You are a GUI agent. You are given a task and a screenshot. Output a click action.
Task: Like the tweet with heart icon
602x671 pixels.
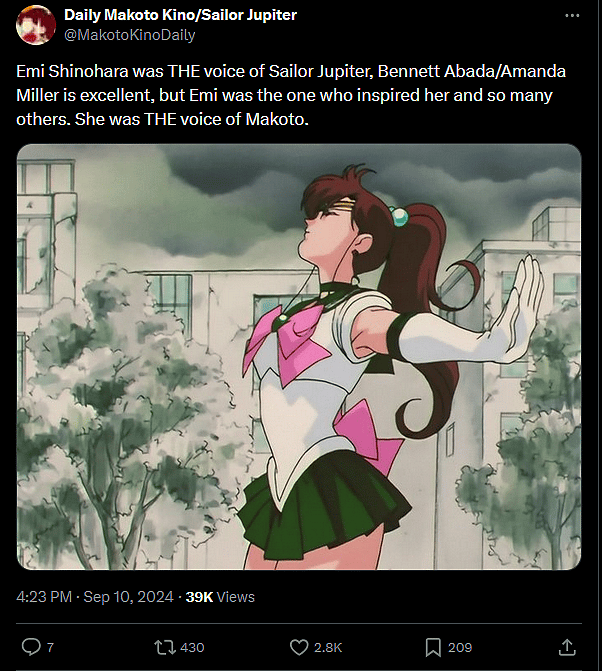tap(299, 647)
